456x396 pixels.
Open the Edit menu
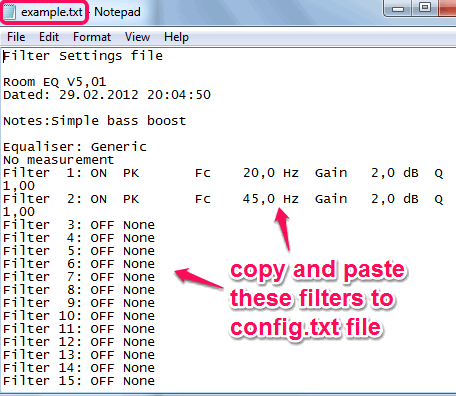[x=49, y=37]
